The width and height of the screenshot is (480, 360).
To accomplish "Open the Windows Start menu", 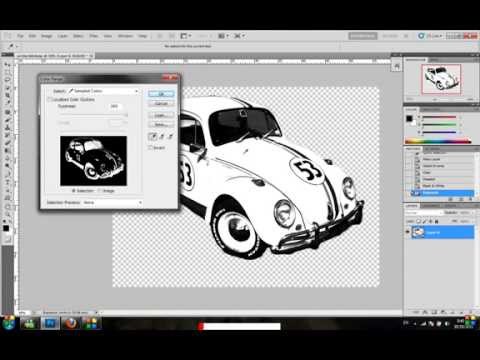I will coord(9,323).
